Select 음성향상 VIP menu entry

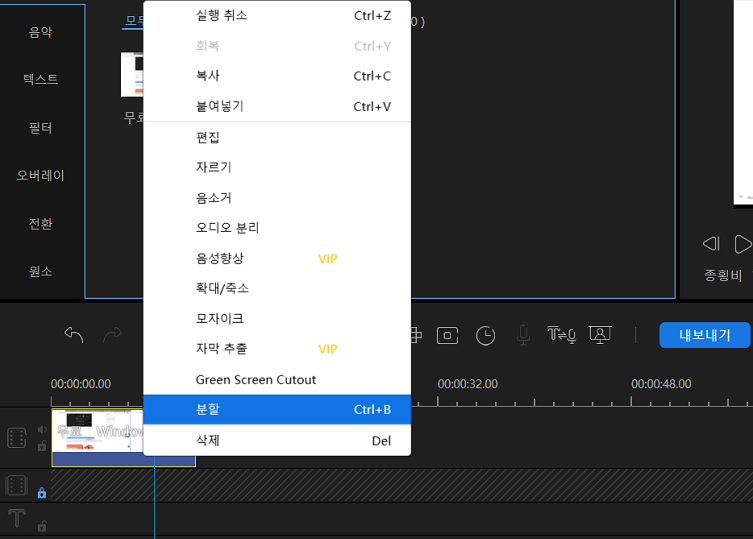[x=277, y=258]
